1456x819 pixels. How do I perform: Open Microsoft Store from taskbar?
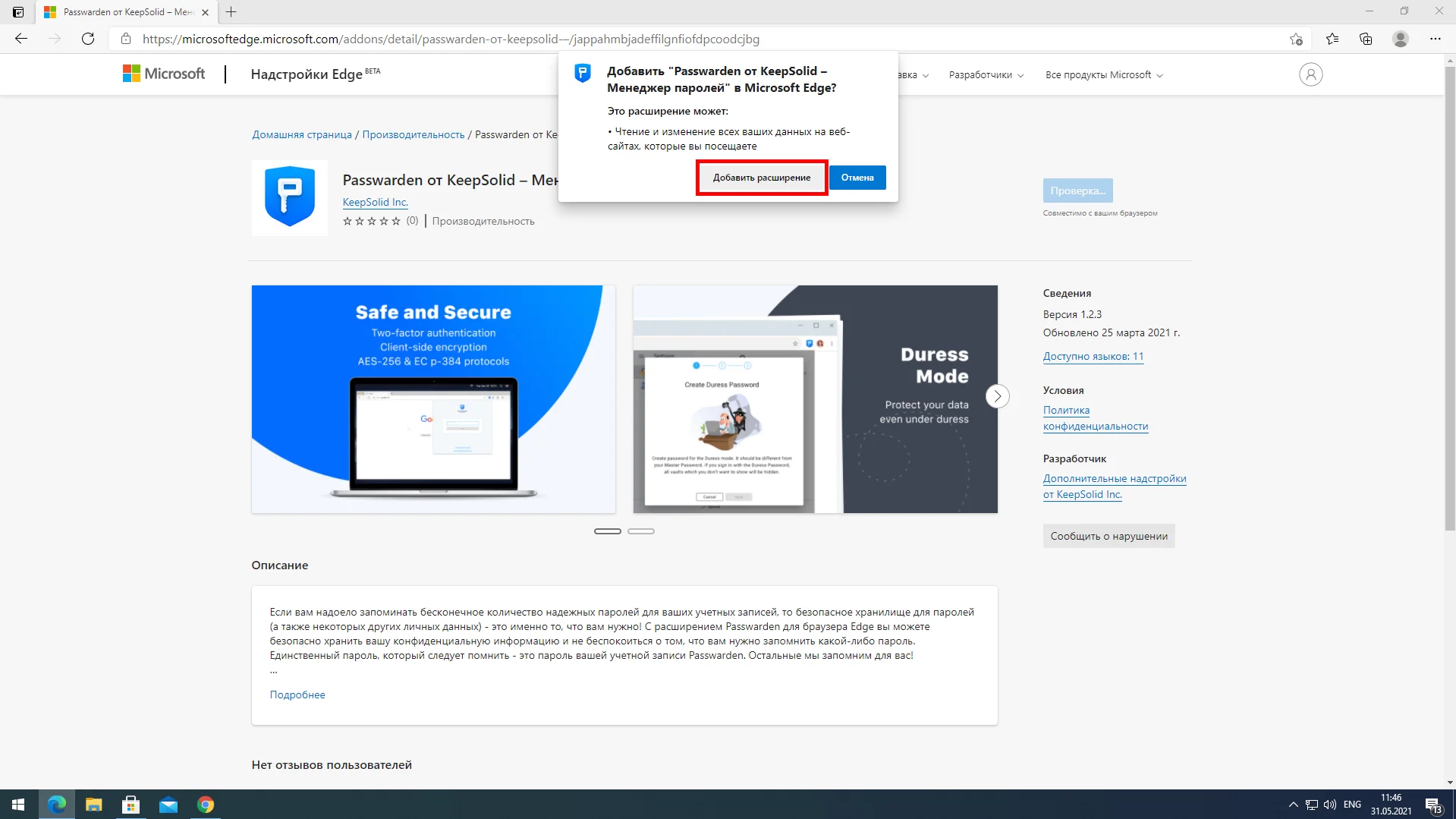click(x=131, y=805)
